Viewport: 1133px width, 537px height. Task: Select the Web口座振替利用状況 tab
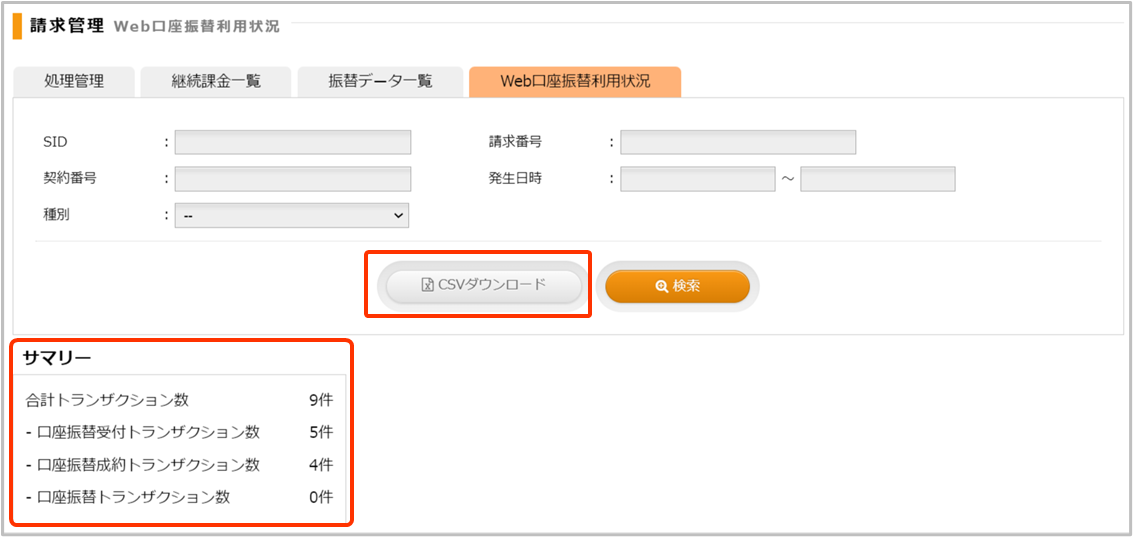575,82
